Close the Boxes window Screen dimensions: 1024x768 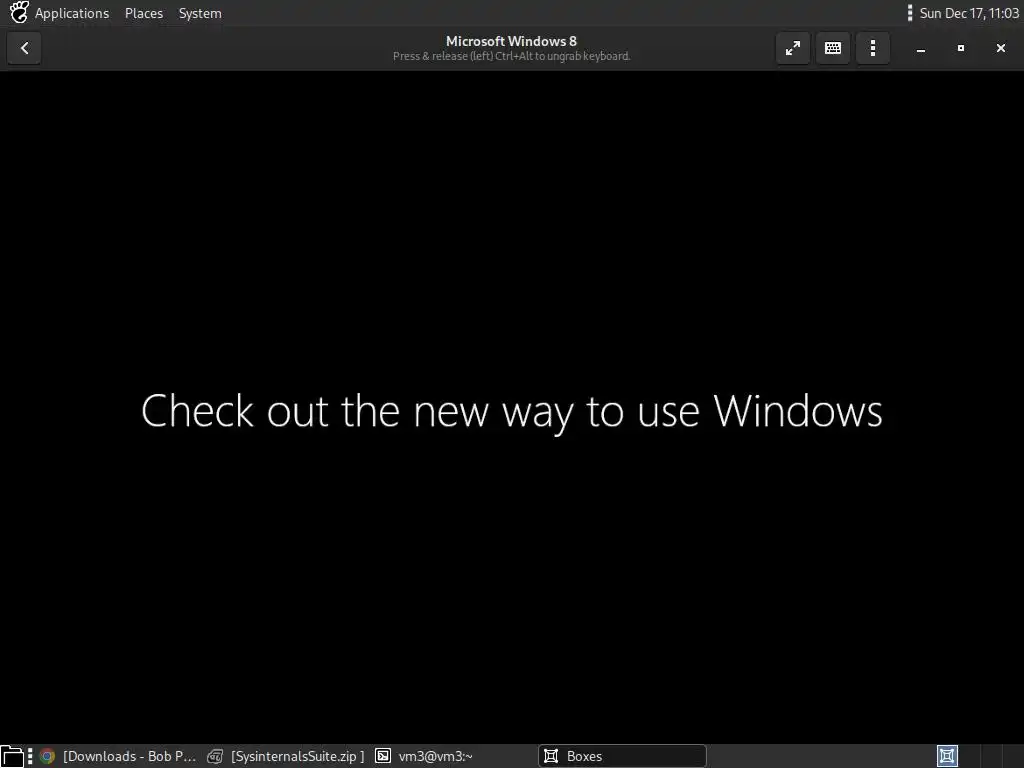pyautogui.click(x=1000, y=48)
